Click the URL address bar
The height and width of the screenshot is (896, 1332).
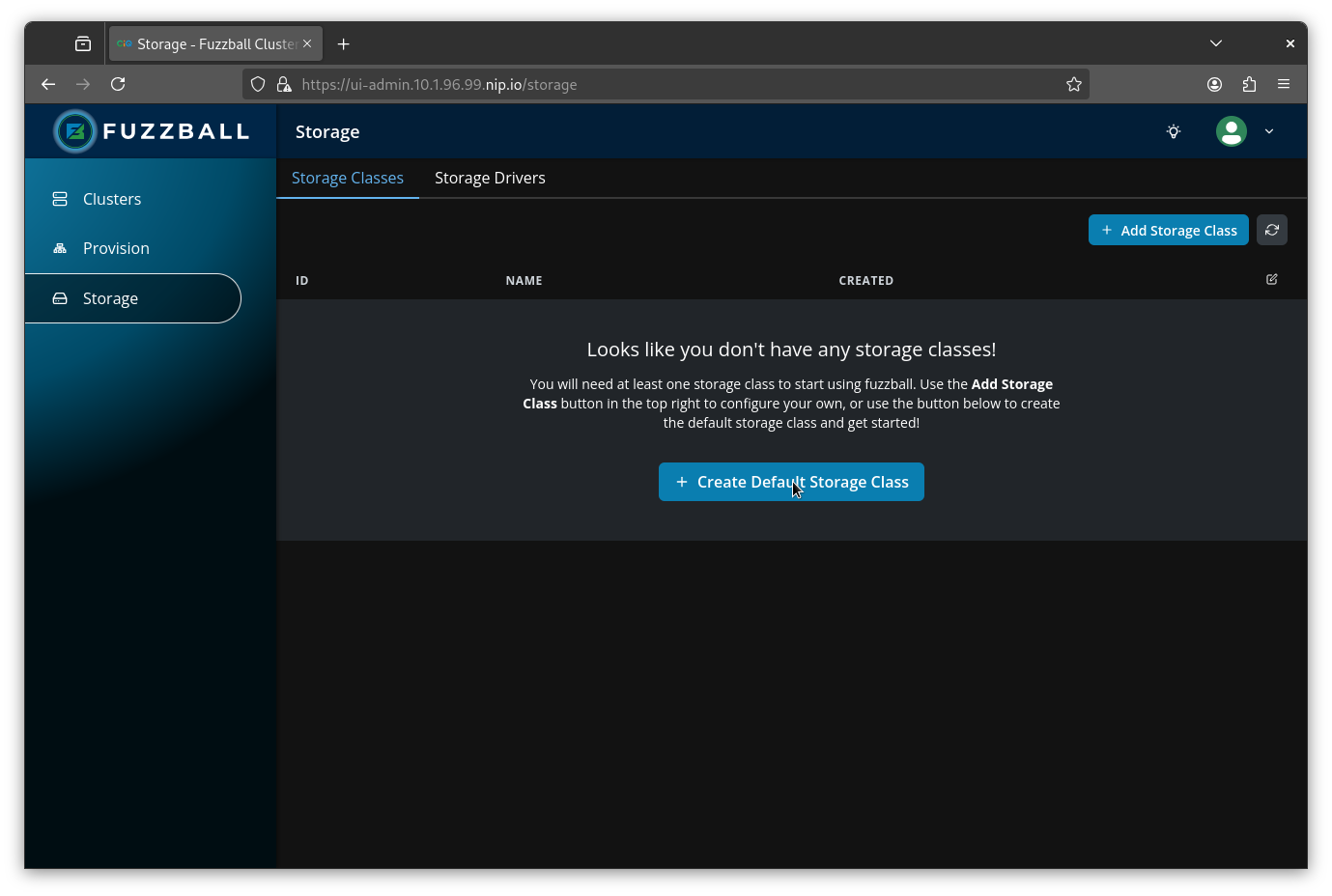(x=666, y=84)
